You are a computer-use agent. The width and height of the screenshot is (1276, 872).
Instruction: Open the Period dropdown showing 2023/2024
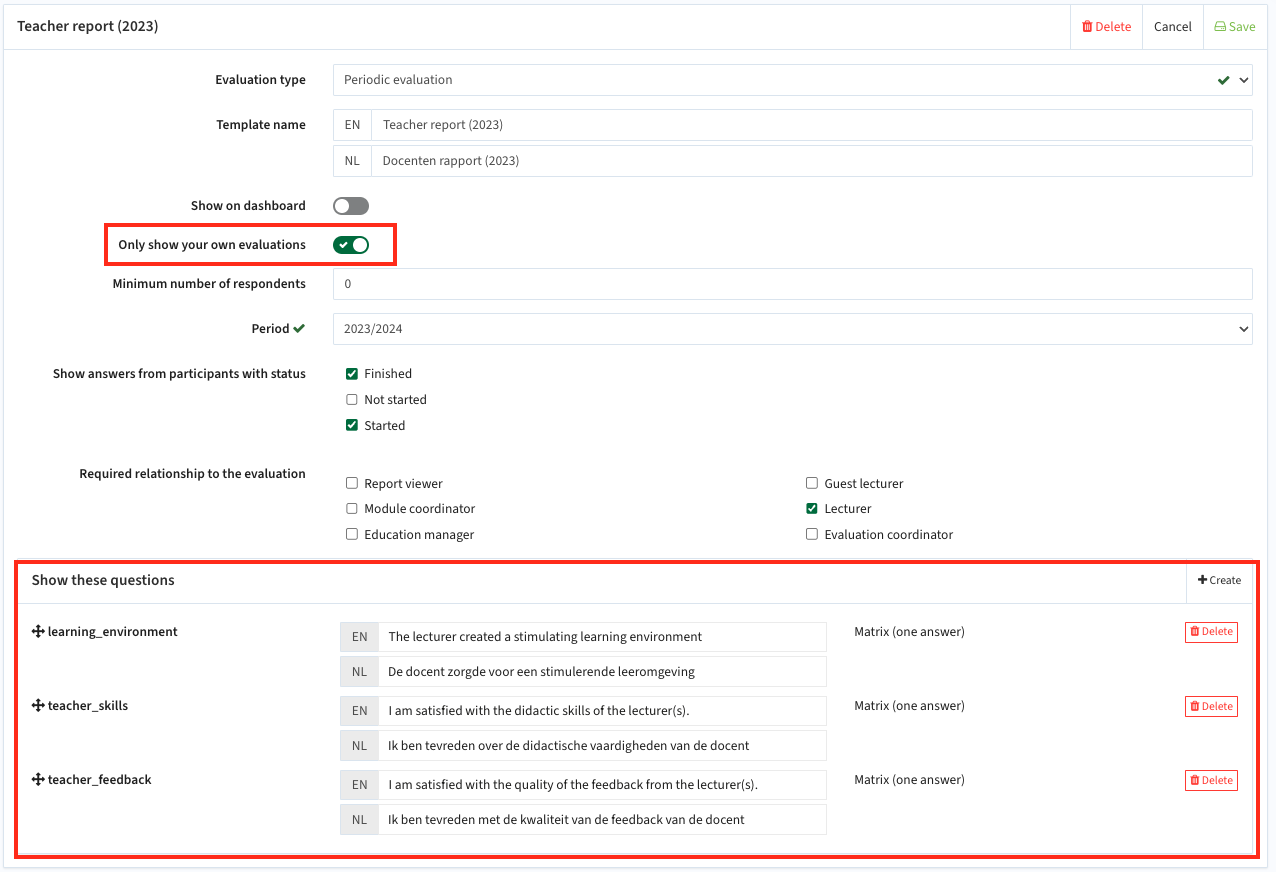pyautogui.click(x=792, y=329)
